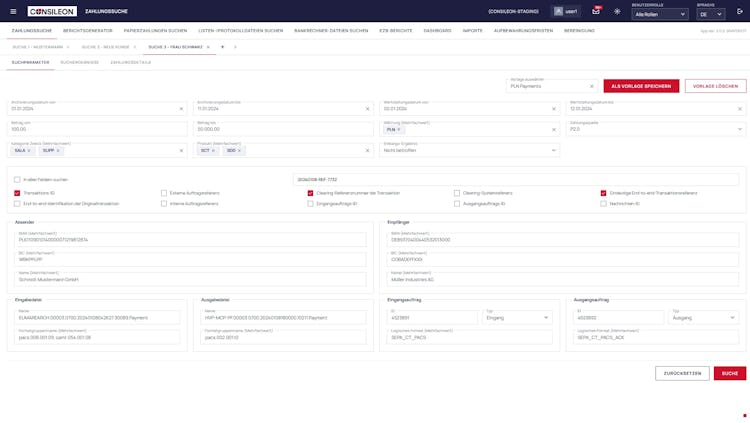Viewport: 750px width, 423px height.
Task: Check End-to-end Identifikation der Originaltransaktion
Action: (x=17, y=204)
